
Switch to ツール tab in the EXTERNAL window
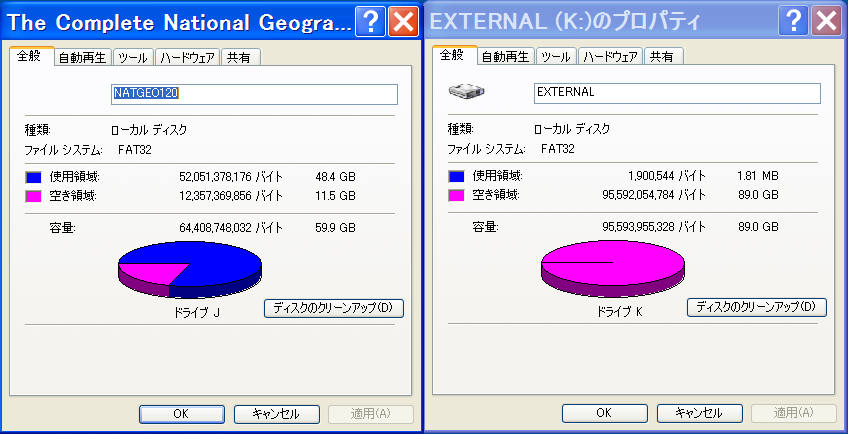coord(556,57)
